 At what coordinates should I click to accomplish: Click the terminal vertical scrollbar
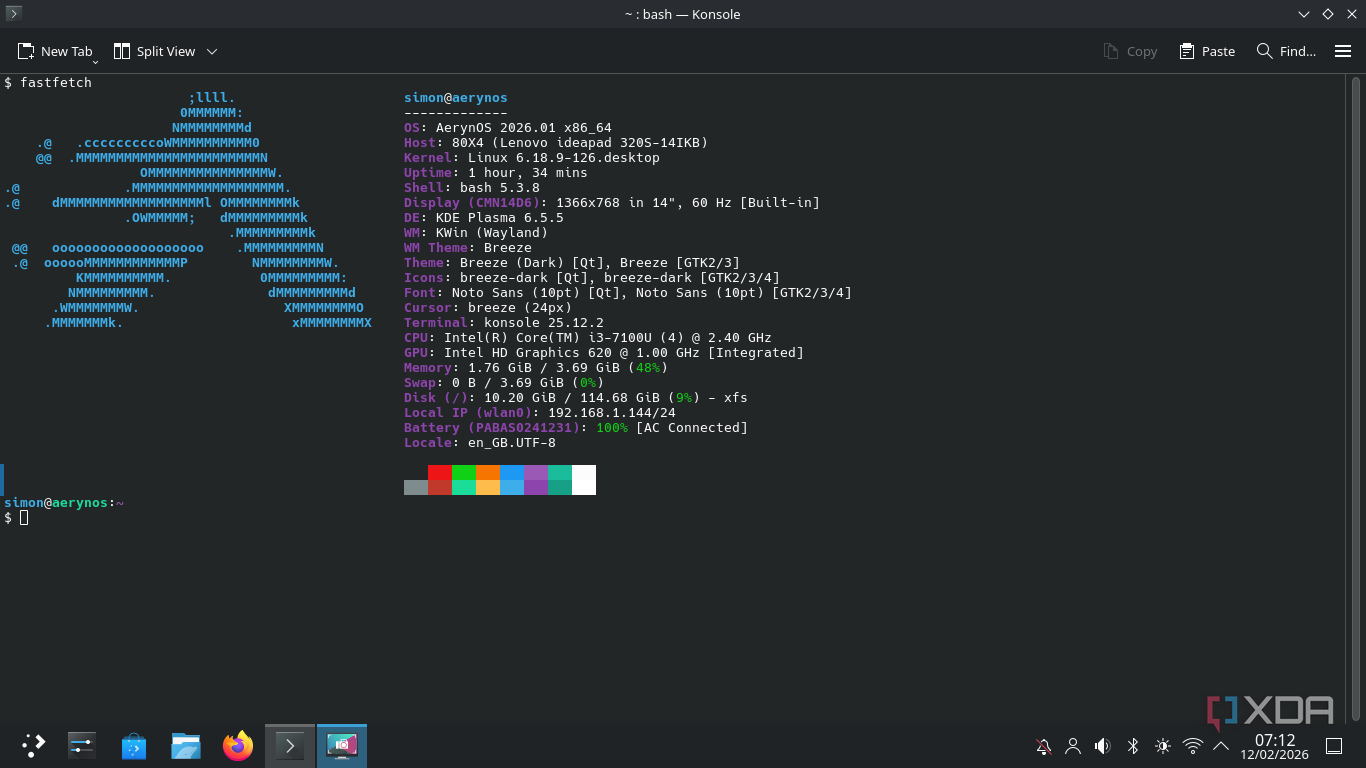coord(1355,400)
